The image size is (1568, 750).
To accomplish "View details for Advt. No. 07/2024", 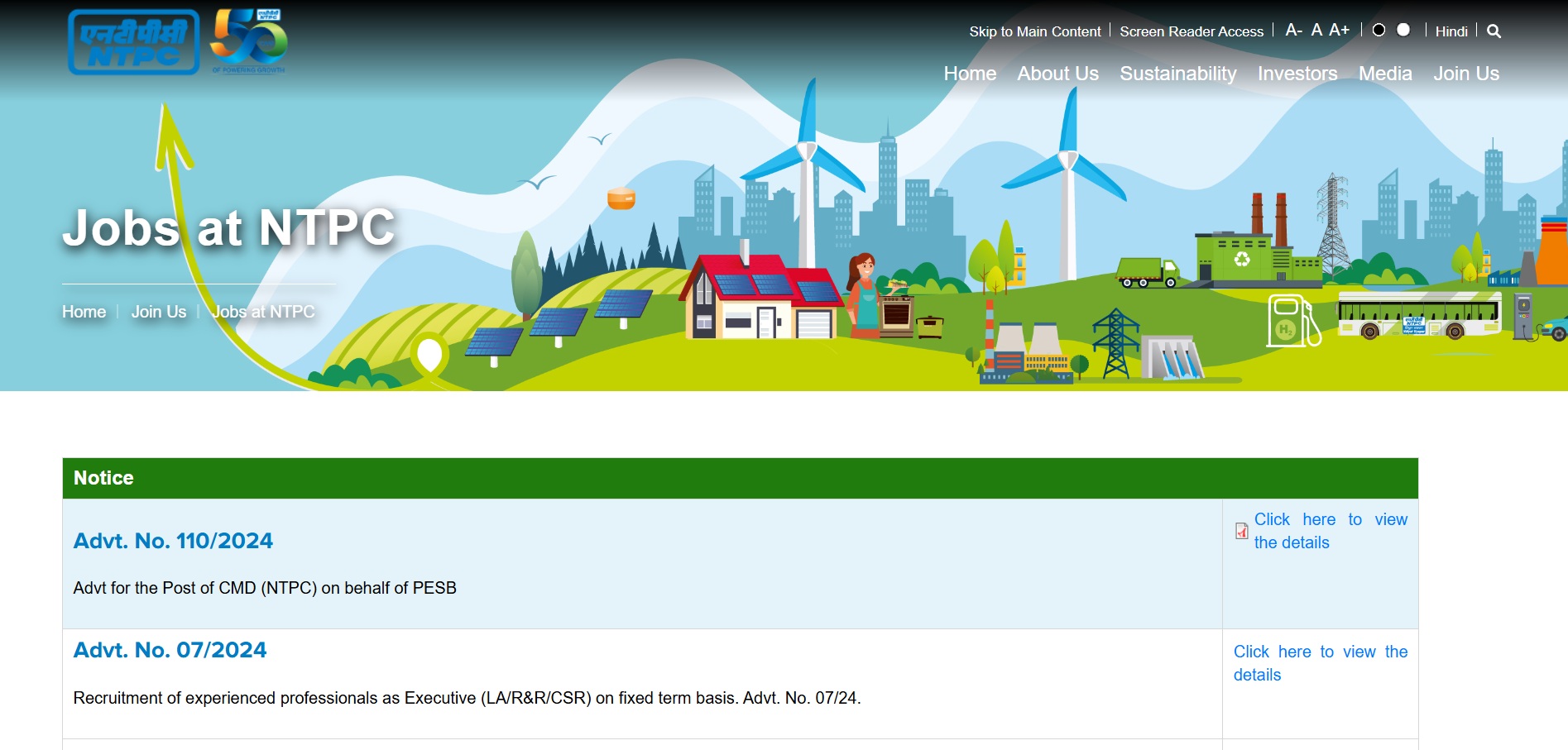I will [x=1320, y=663].
